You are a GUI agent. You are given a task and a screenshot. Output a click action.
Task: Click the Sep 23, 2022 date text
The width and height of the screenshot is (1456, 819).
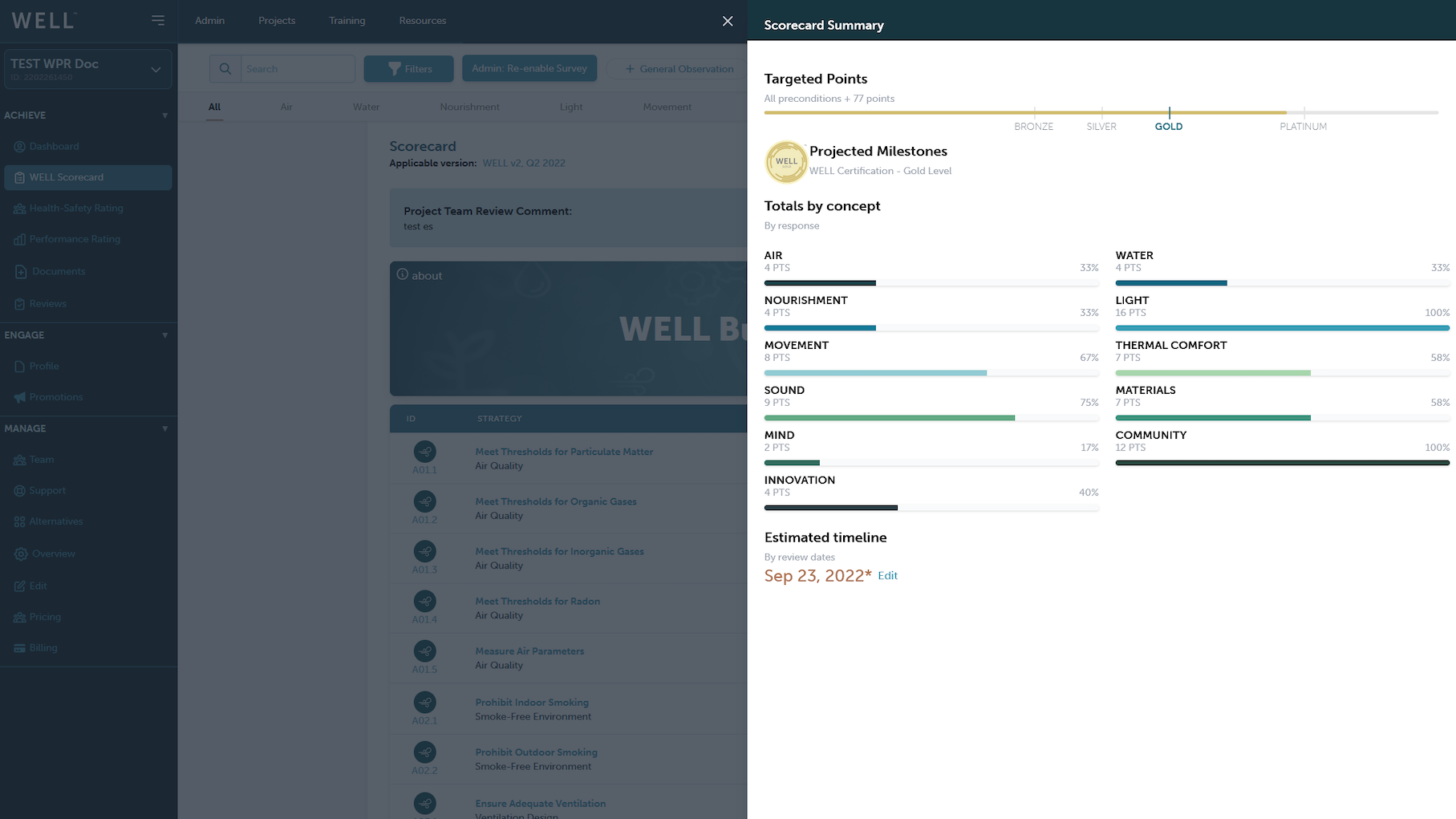pos(817,576)
